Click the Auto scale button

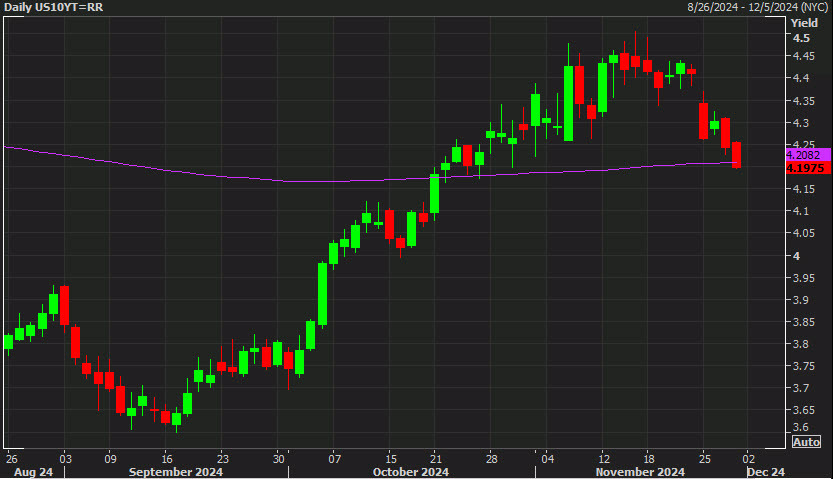click(x=806, y=442)
